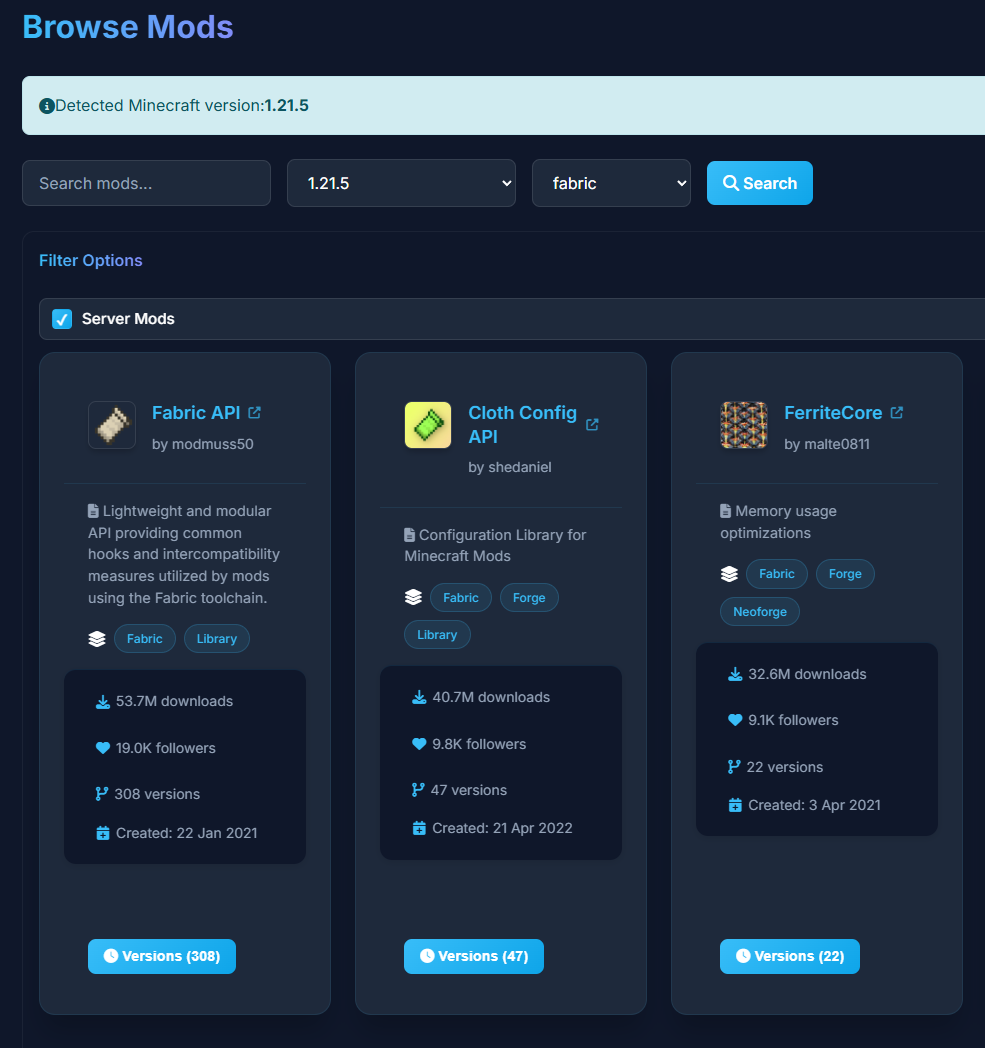Click document icon before Fabric API description
985x1048 pixels.
(x=94, y=511)
